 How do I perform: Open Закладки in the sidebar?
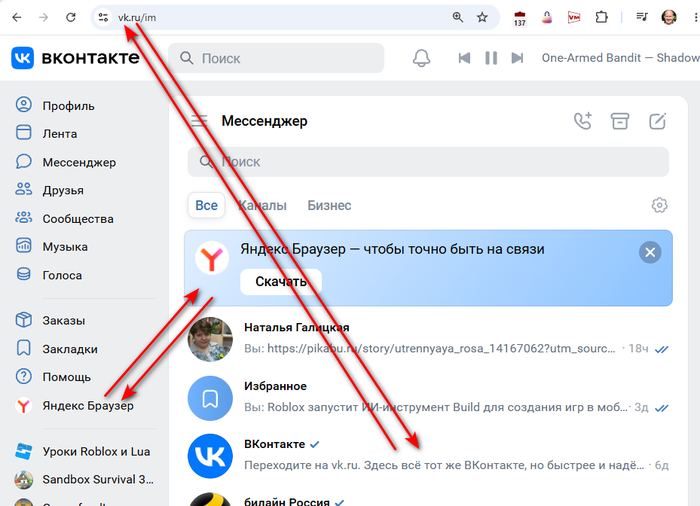point(56,348)
